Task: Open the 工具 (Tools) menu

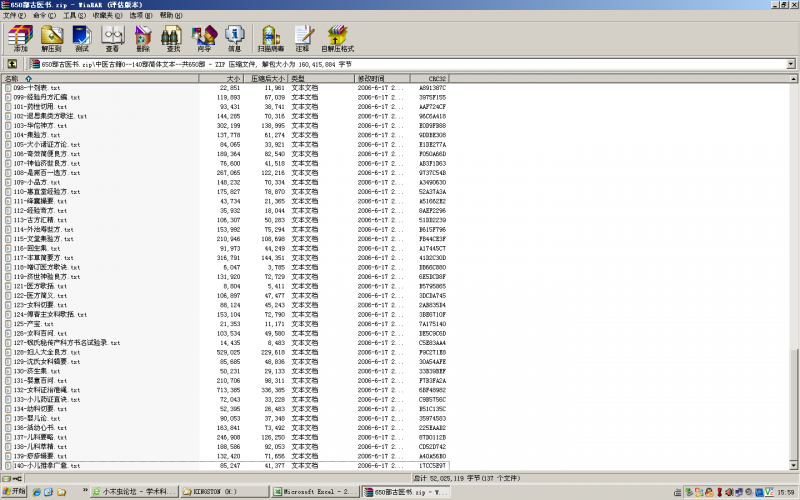Action: tap(74, 15)
